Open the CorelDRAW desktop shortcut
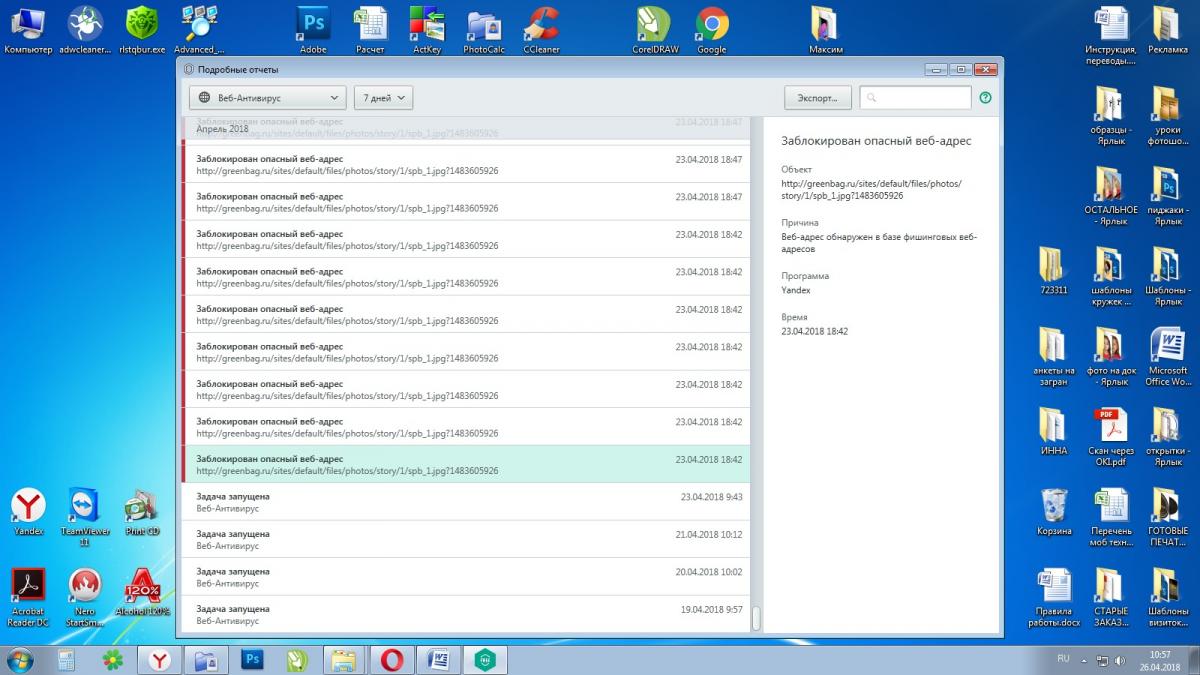Viewport: 1200px width, 675px height. pos(656,29)
